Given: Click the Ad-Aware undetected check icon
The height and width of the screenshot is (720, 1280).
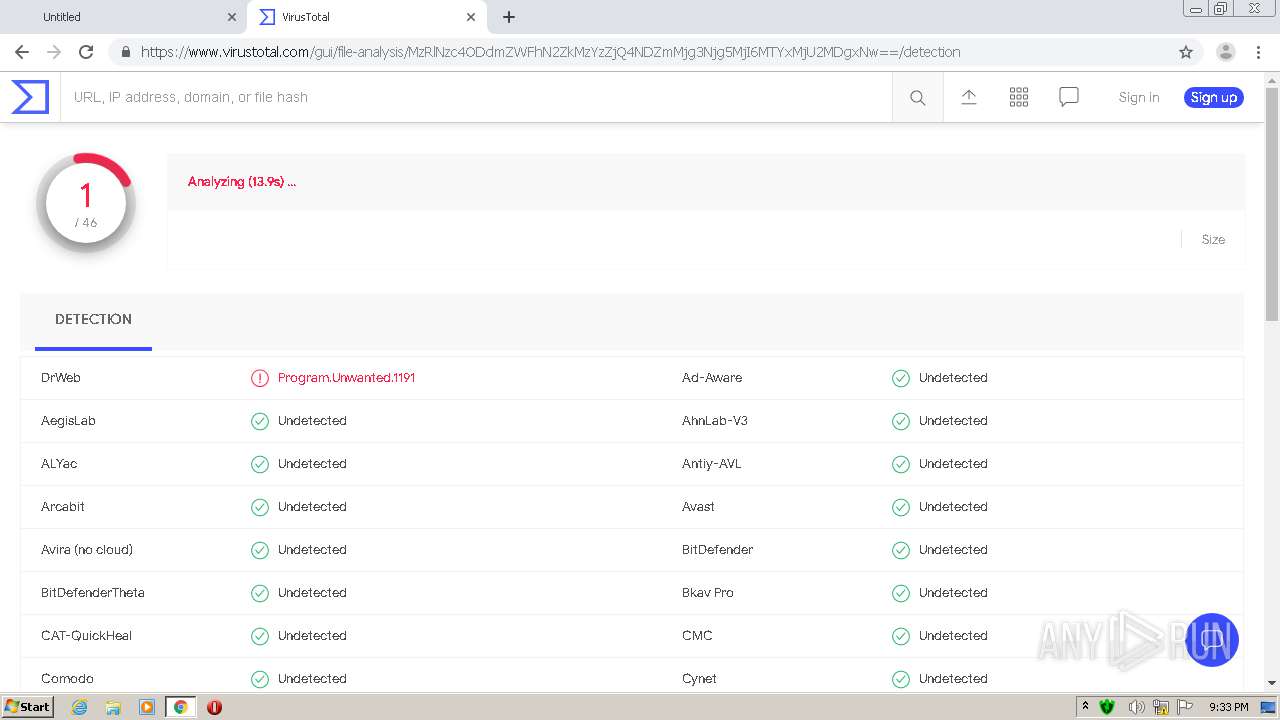Looking at the screenshot, I should point(901,378).
